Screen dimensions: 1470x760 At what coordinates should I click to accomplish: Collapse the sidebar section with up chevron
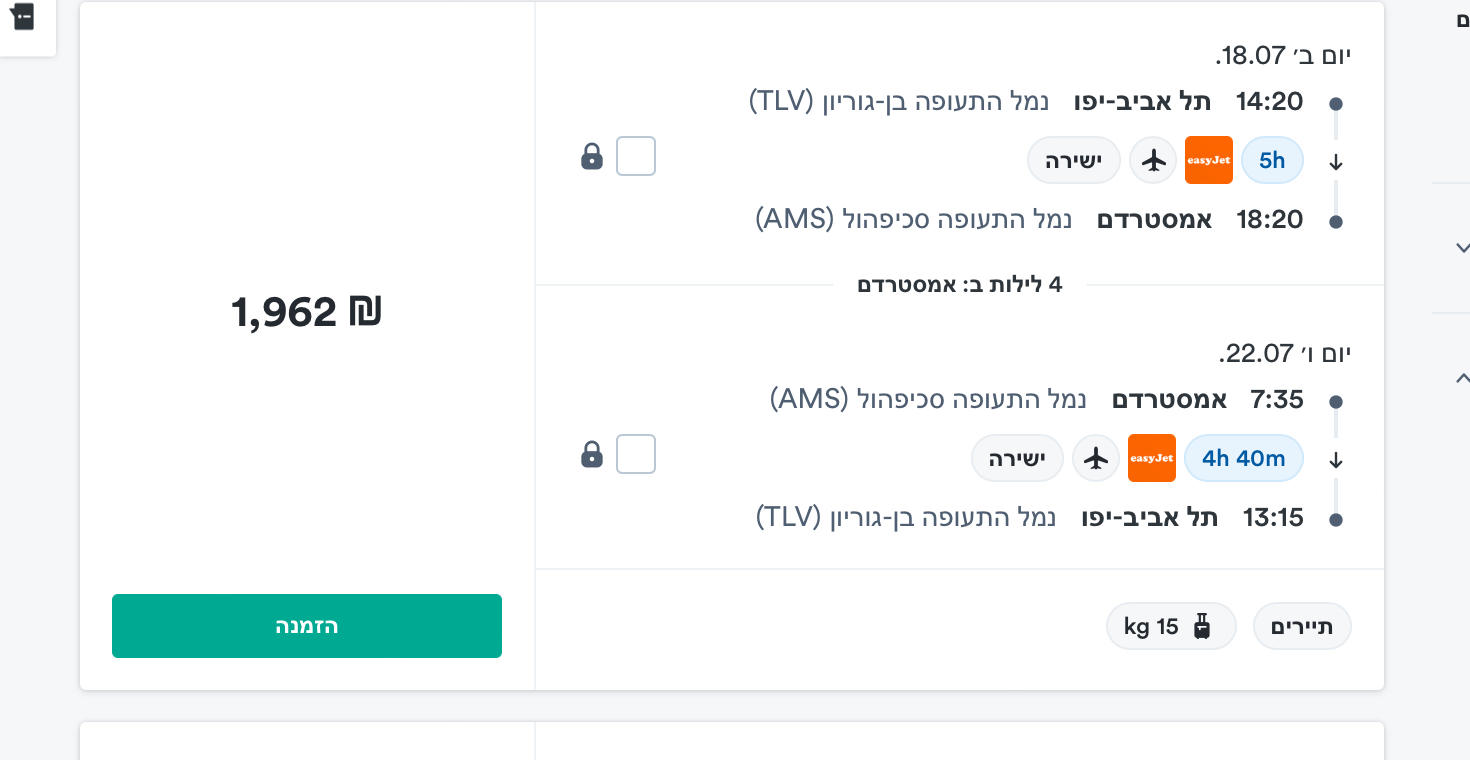pos(1462,378)
